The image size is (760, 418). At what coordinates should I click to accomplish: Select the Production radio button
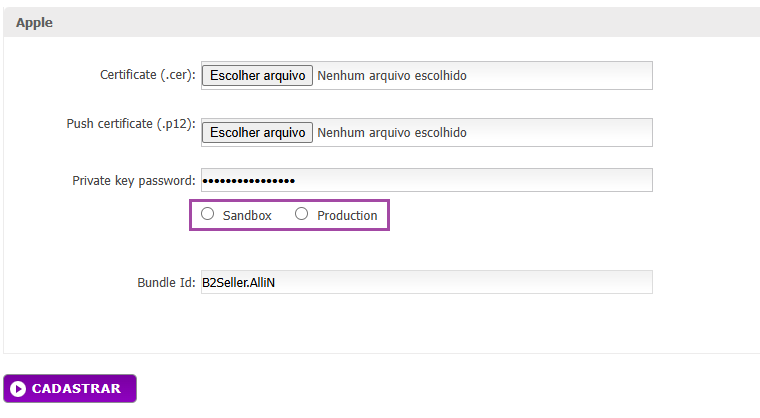click(301, 214)
